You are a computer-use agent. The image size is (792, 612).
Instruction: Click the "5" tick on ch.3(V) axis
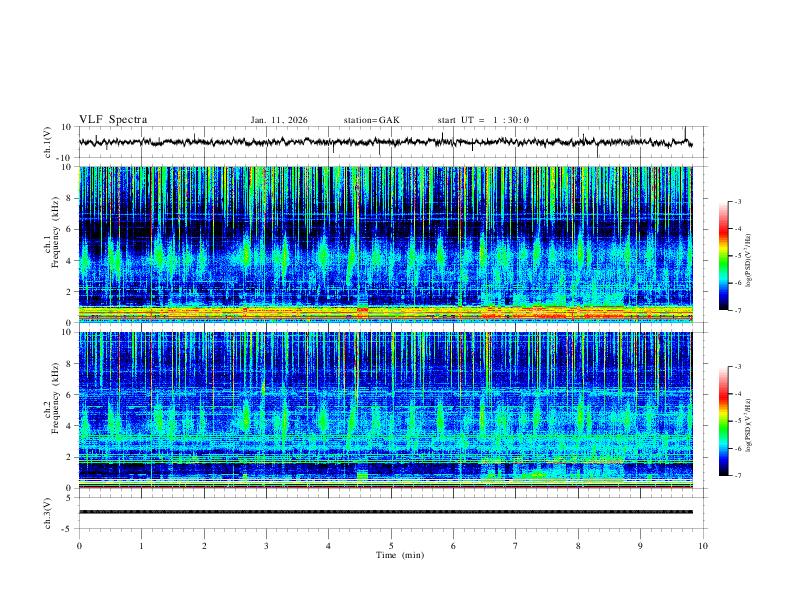point(69,498)
